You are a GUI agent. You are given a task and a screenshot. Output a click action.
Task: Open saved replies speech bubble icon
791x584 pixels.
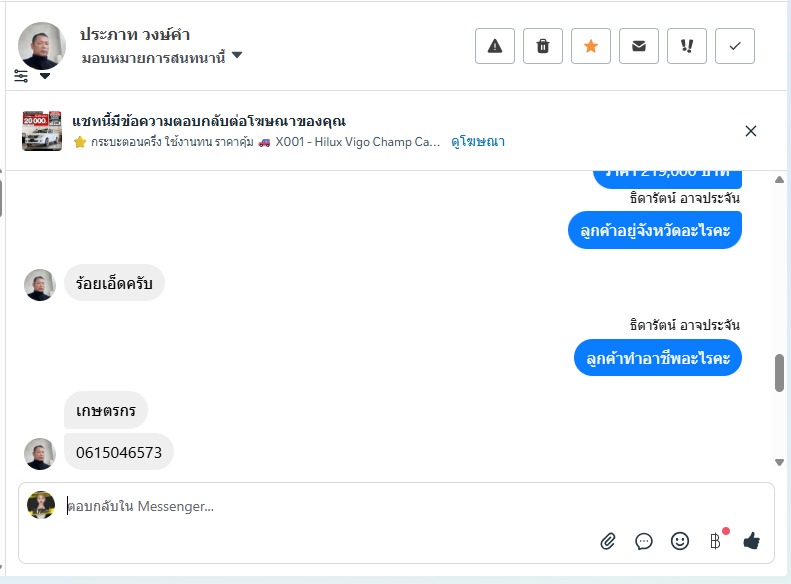(x=644, y=541)
